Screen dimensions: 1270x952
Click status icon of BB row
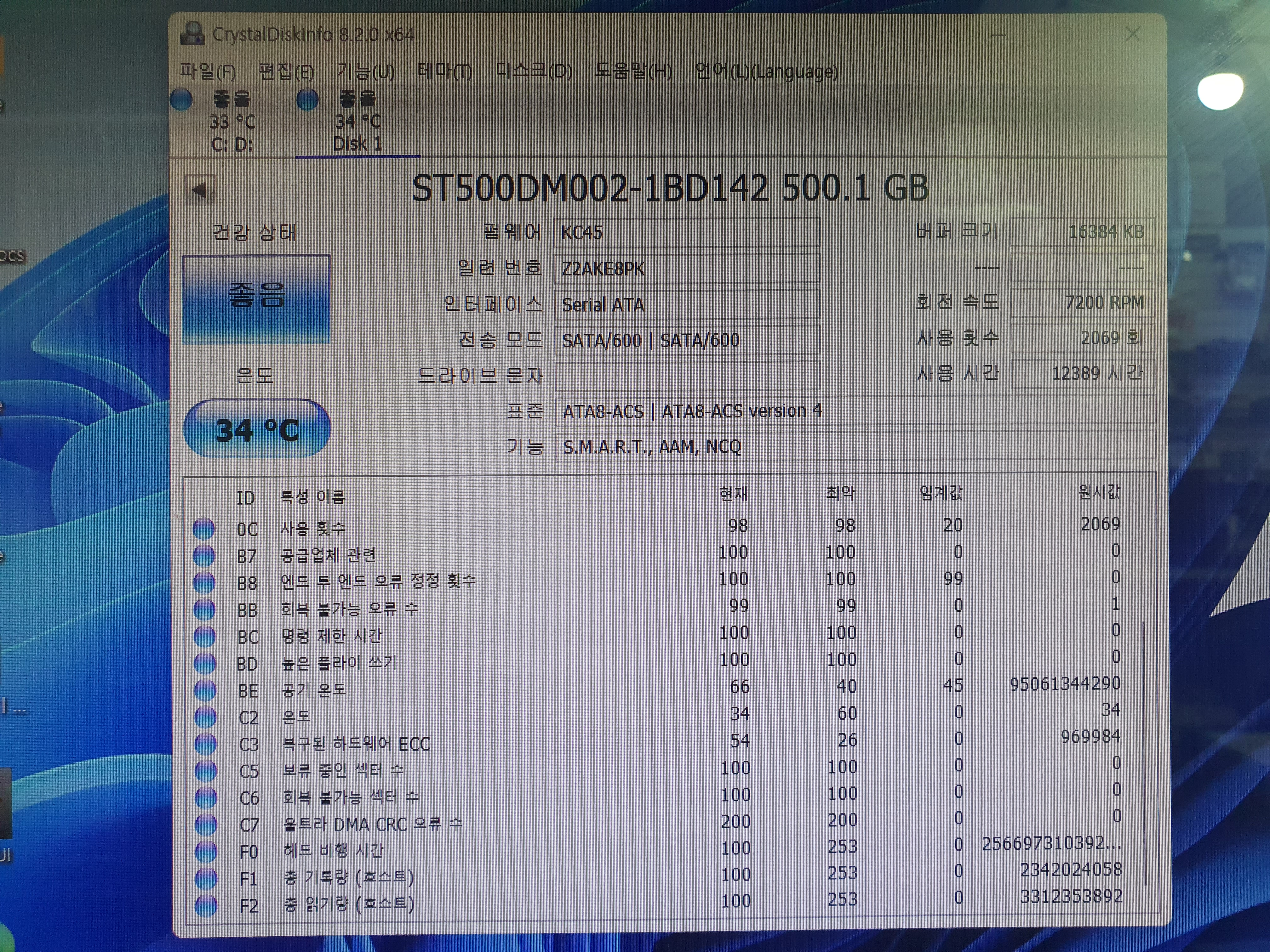tap(204, 609)
